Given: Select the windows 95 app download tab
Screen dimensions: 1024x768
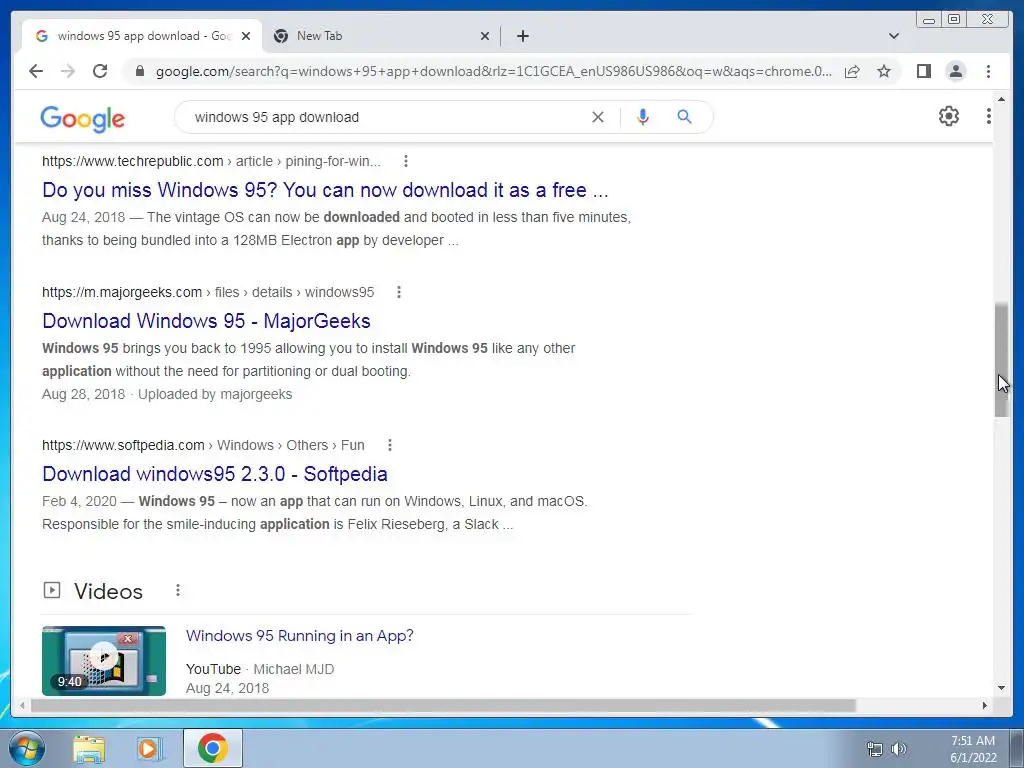Looking at the screenshot, I should (142, 36).
